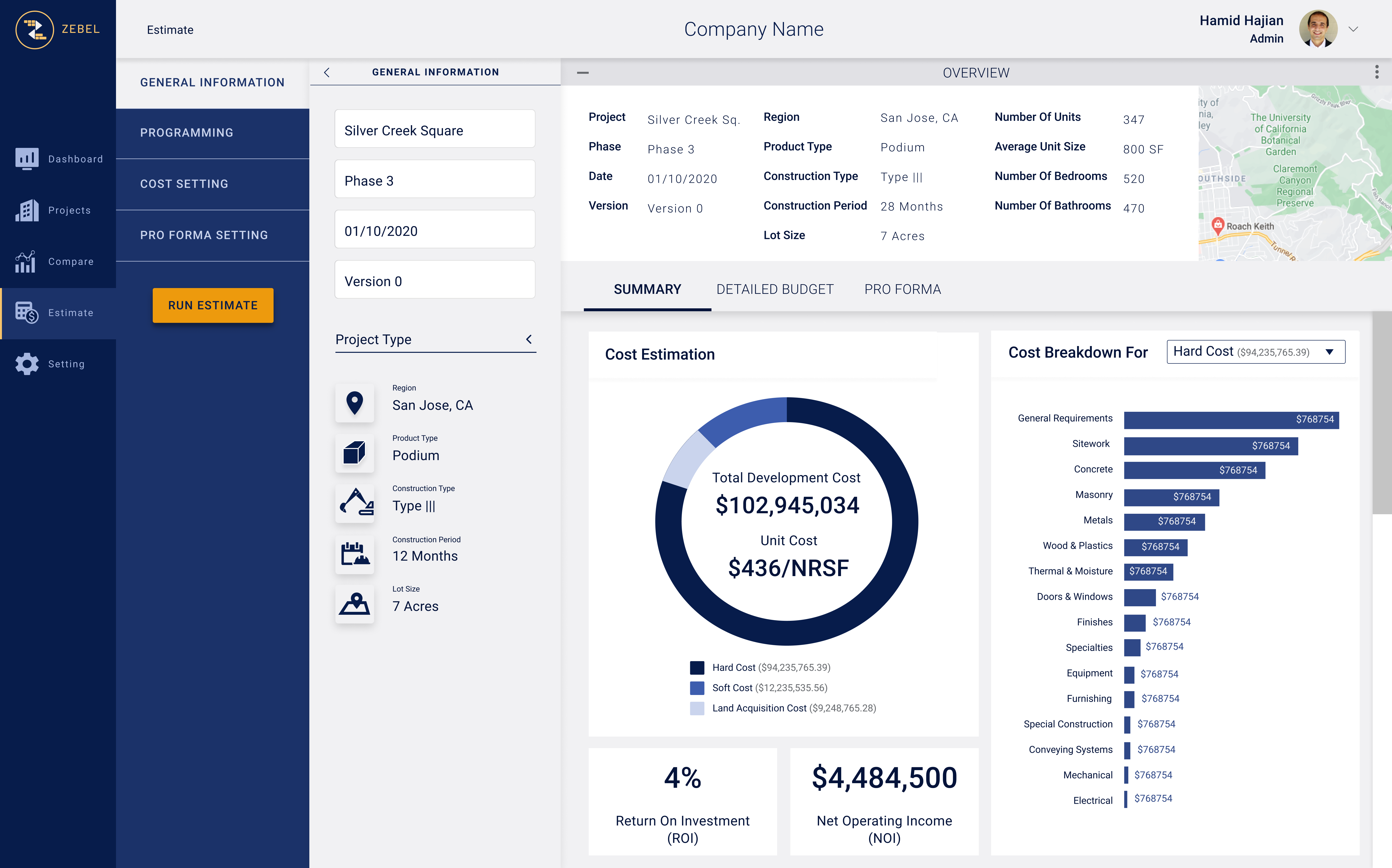Screen dimensions: 1392x868
Task: Click the Hard Cost legend swatch
Action: pos(697,668)
